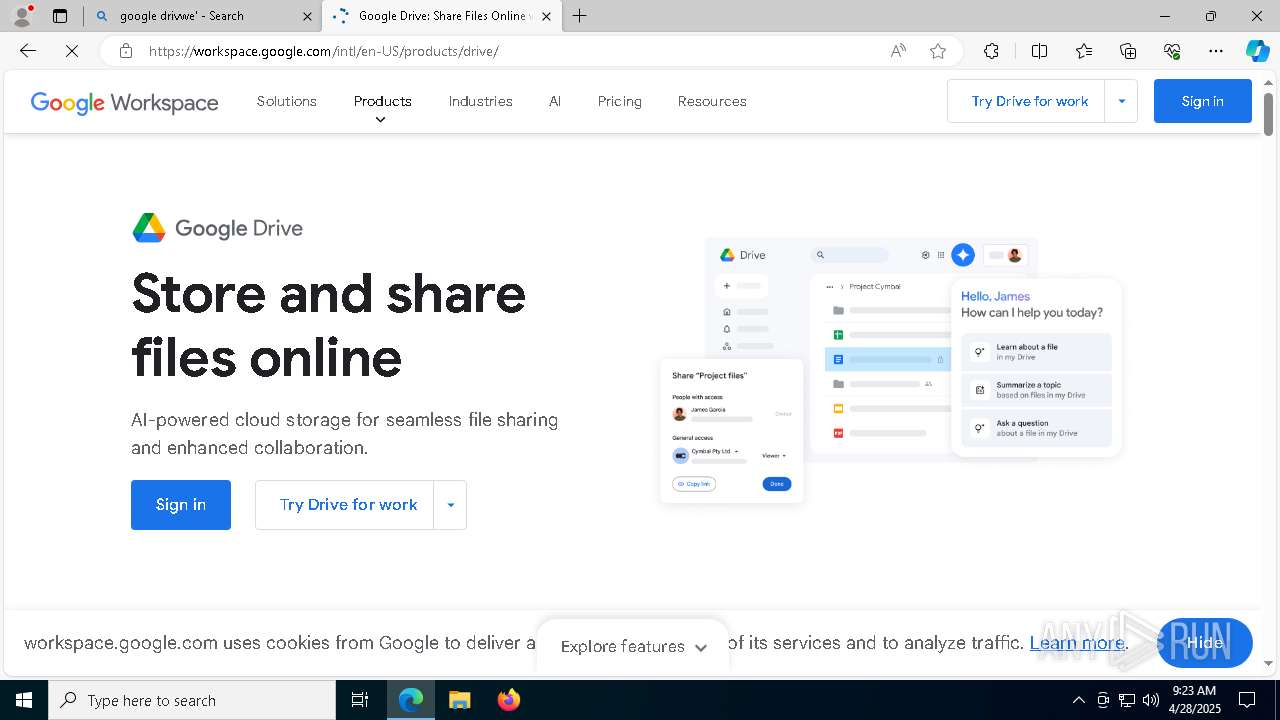Open Favorites list icon
Screen dimensions: 1280x720
pyautogui.click(x=1084, y=51)
